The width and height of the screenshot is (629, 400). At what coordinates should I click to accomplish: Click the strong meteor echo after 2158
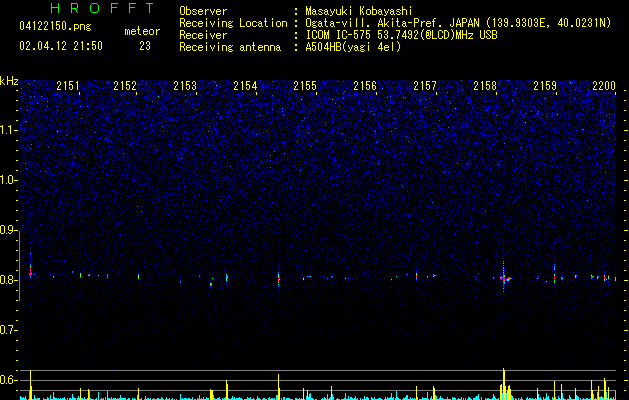[x=504, y=278]
